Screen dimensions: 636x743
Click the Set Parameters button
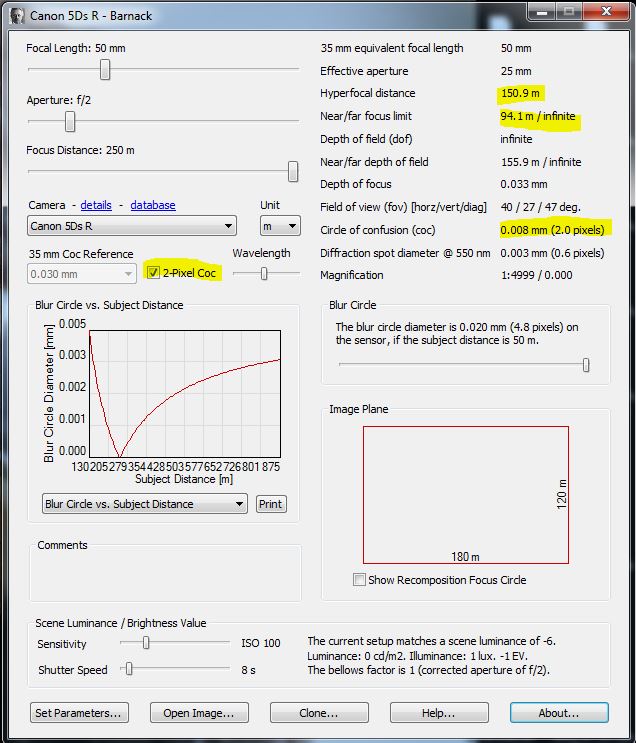click(80, 713)
